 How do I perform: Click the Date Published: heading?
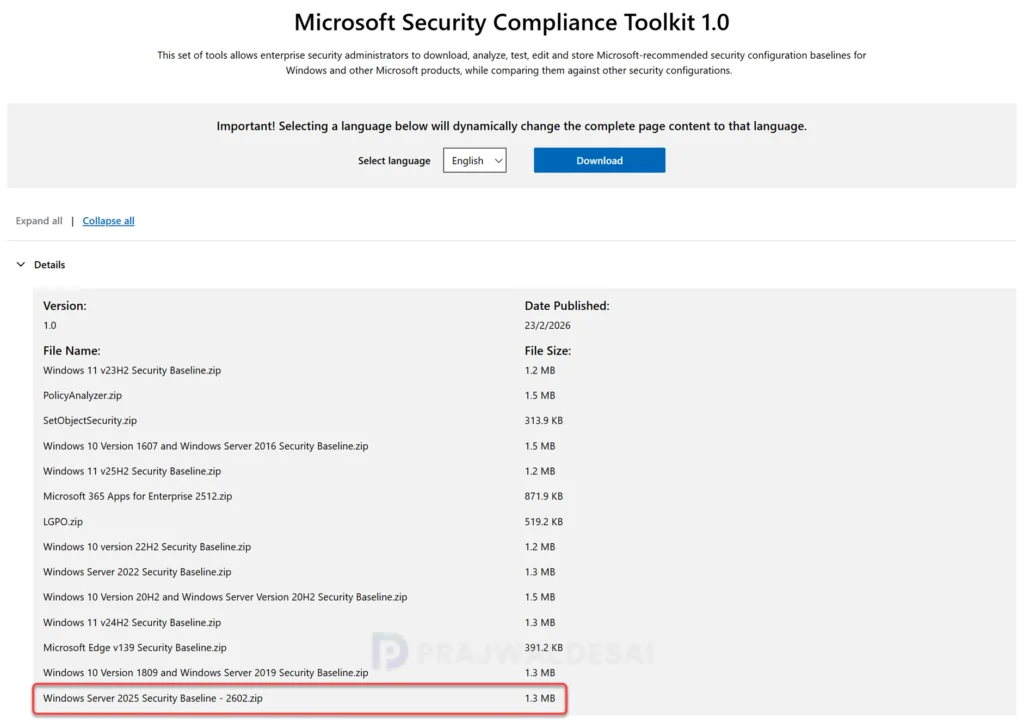tap(567, 306)
